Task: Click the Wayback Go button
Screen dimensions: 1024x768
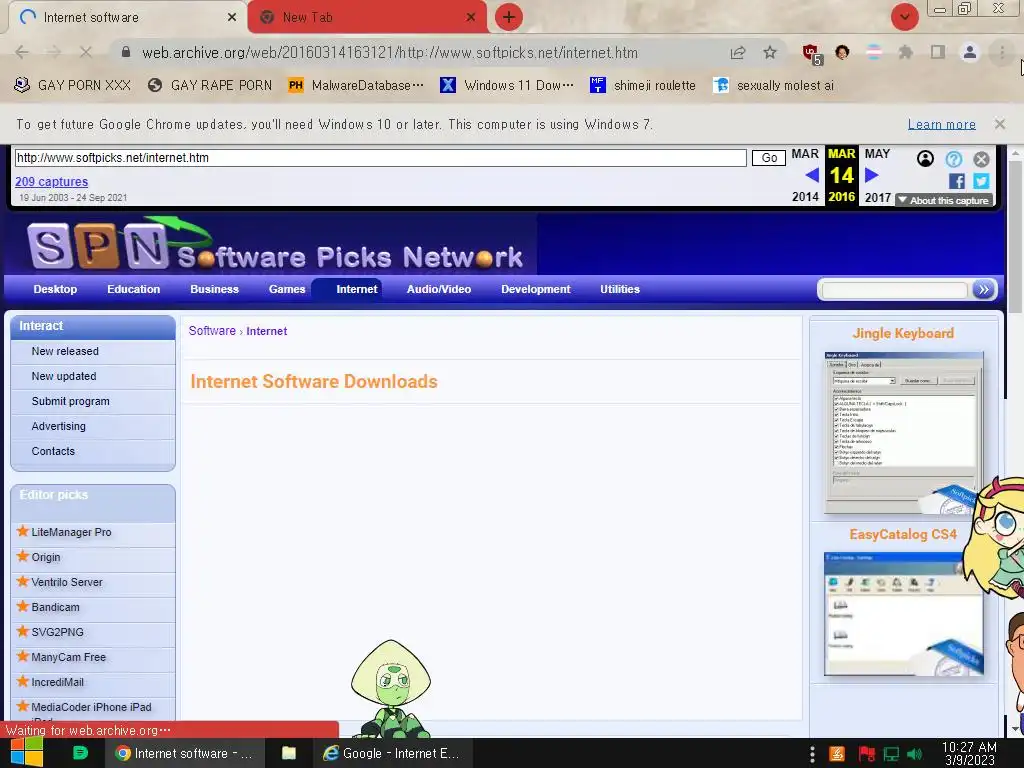Action: coord(769,158)
